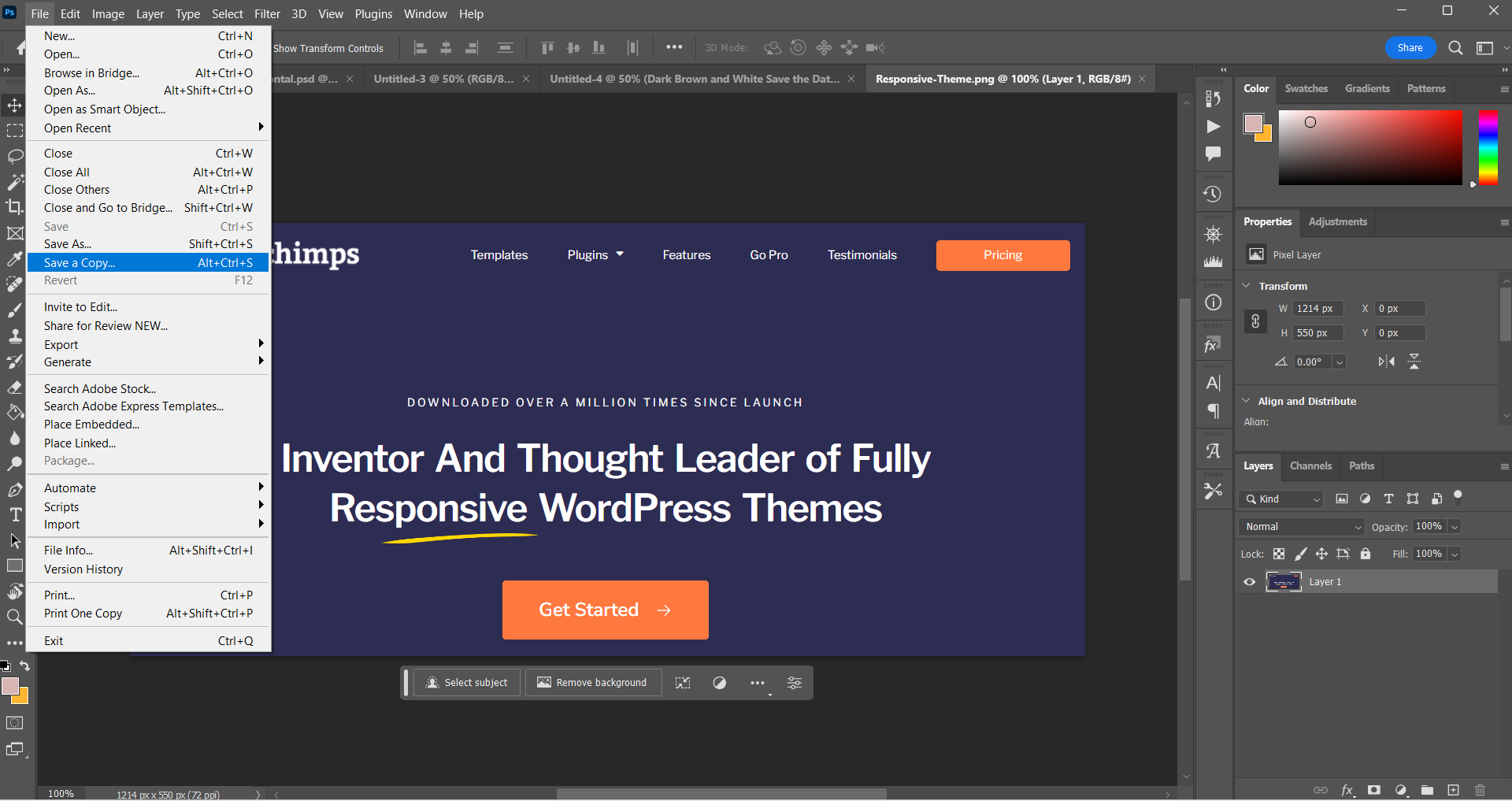
Task: Select the Clone Stamp tool
Action: [x=14, y=336]
